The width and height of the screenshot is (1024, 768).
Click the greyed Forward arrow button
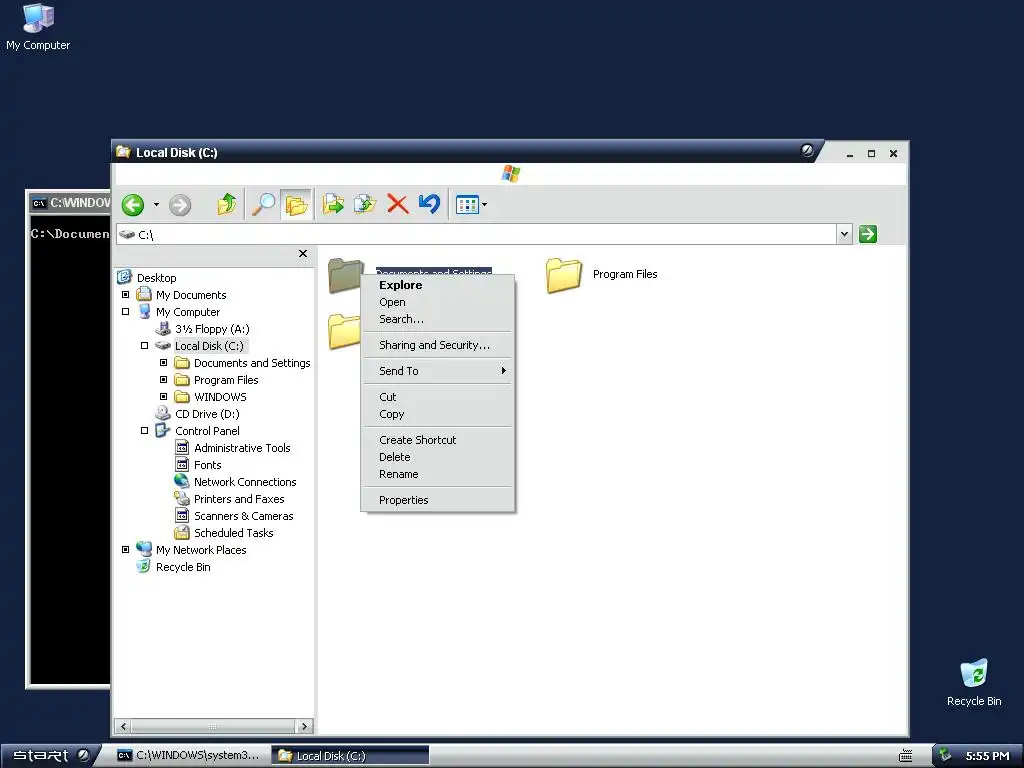(180, 205)
